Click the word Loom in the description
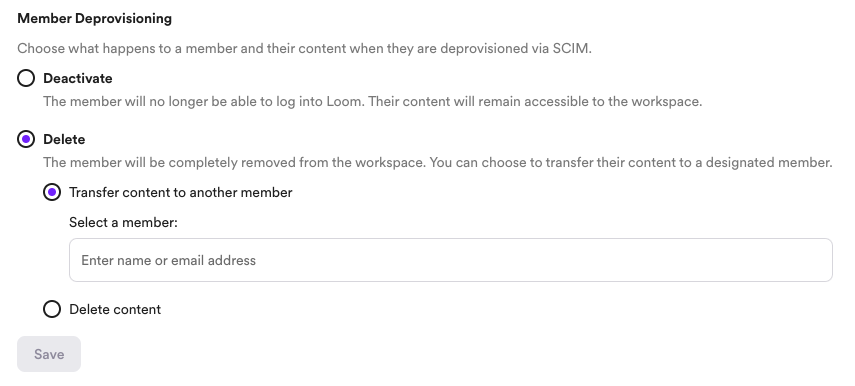This screenshot has height=386, width=855. coord(344,102)
